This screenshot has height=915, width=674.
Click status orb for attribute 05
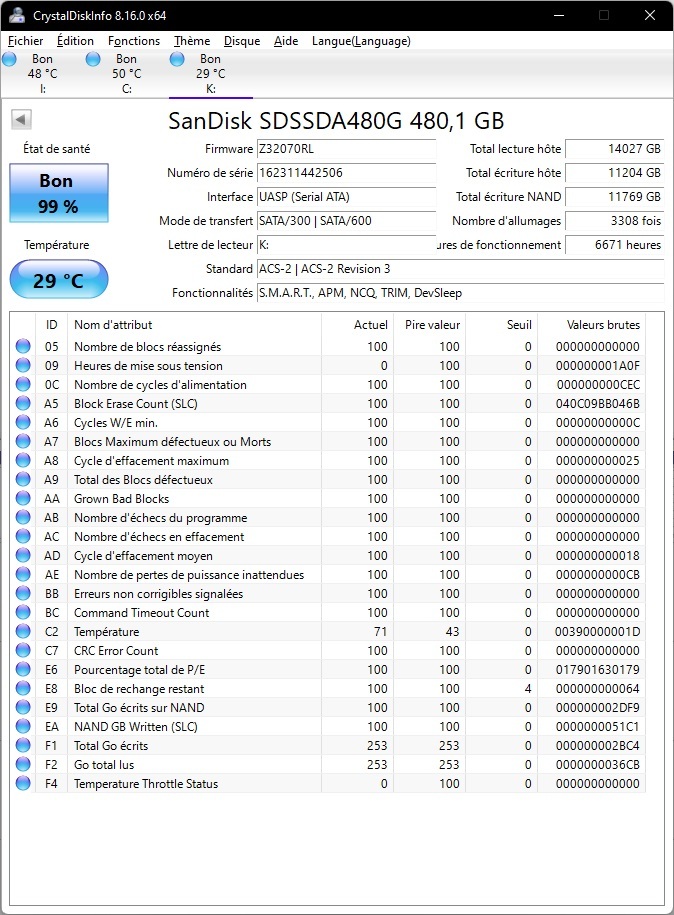pos(23,347)
